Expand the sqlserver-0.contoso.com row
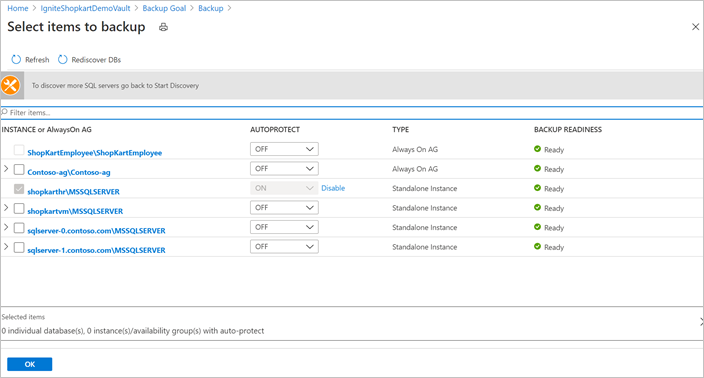This screenshot has height=378, width=704. point(6,227)
